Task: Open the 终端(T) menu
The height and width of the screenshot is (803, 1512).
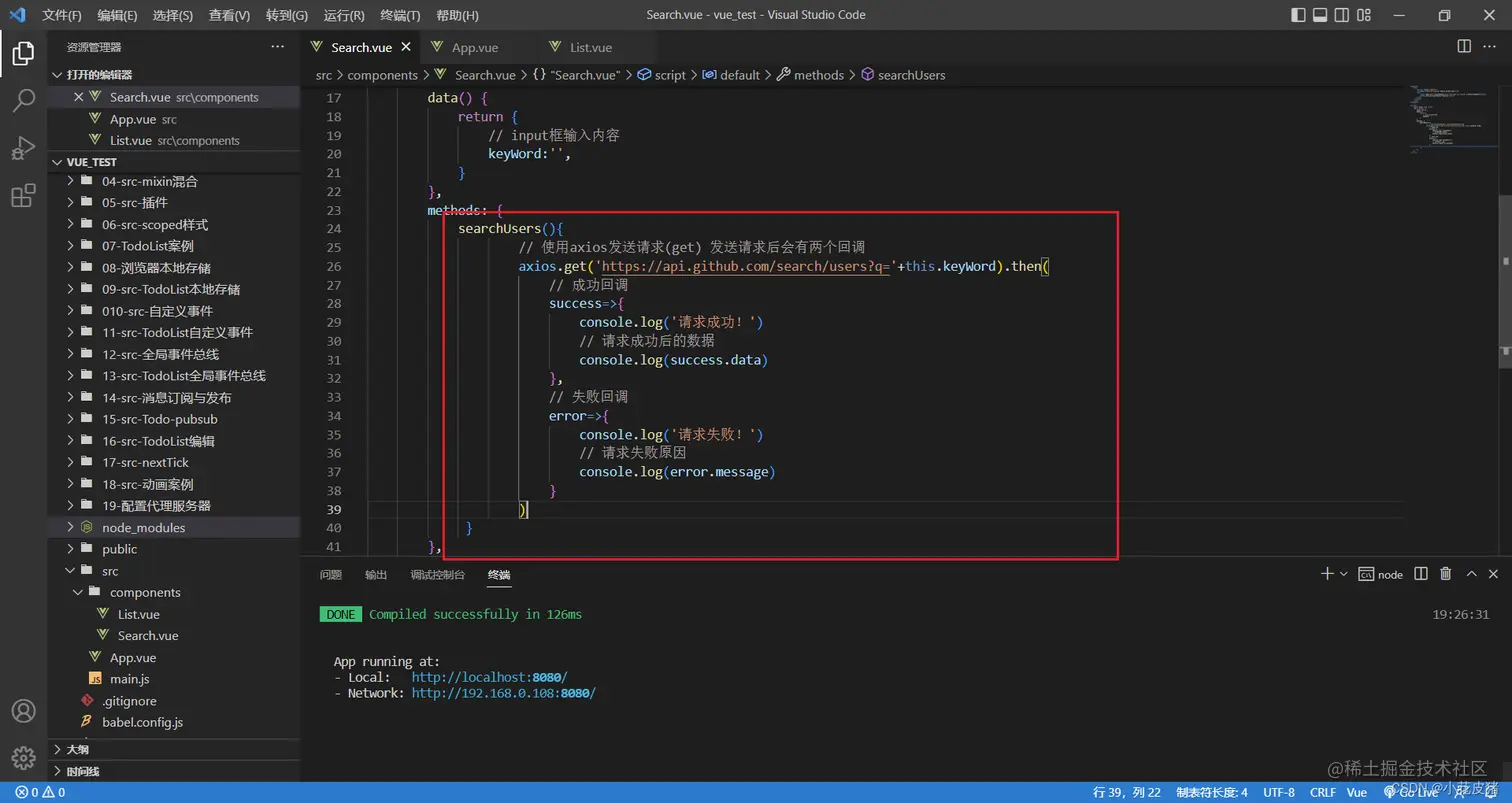Action: coord(401,15)
